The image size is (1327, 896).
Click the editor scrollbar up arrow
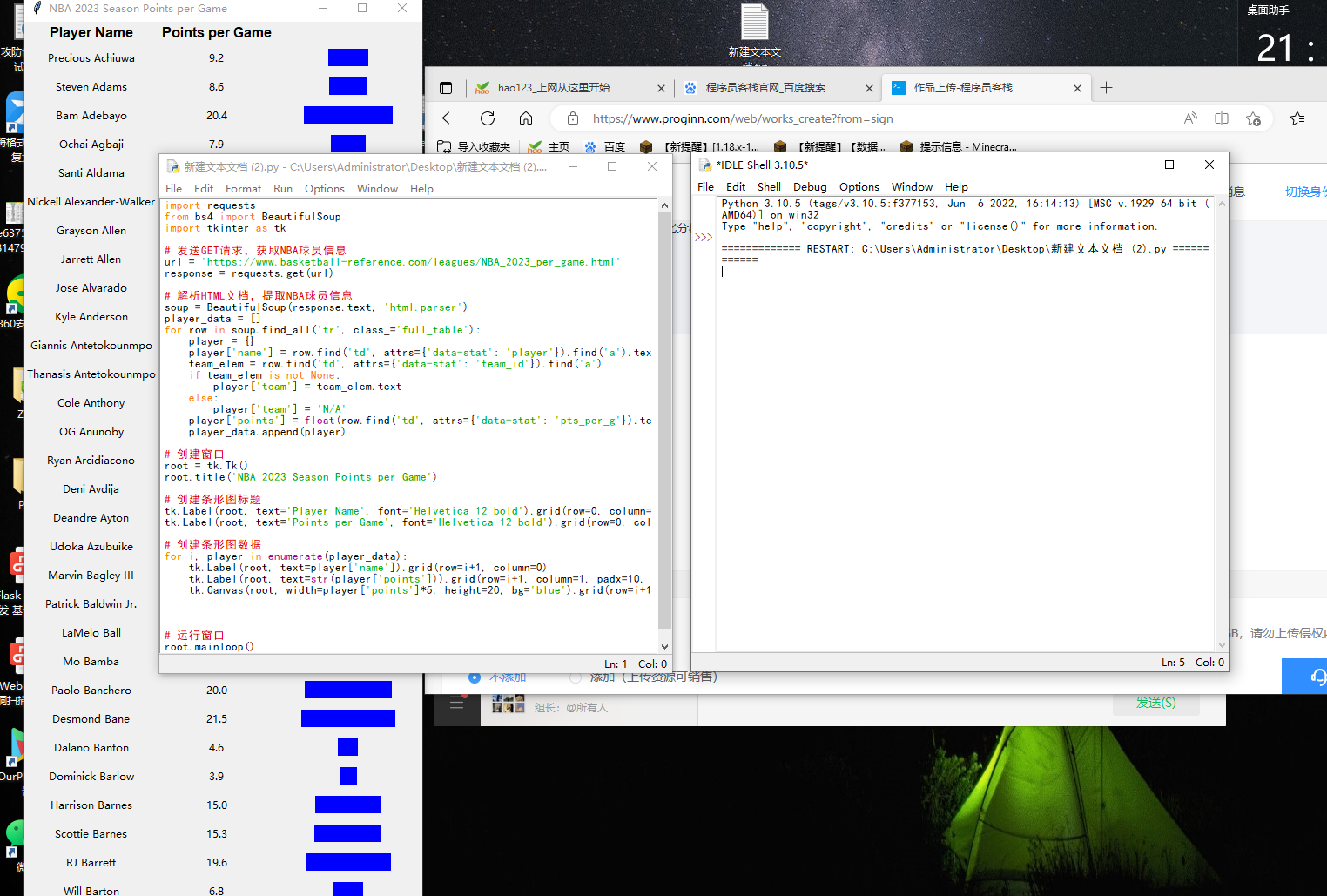665,205
